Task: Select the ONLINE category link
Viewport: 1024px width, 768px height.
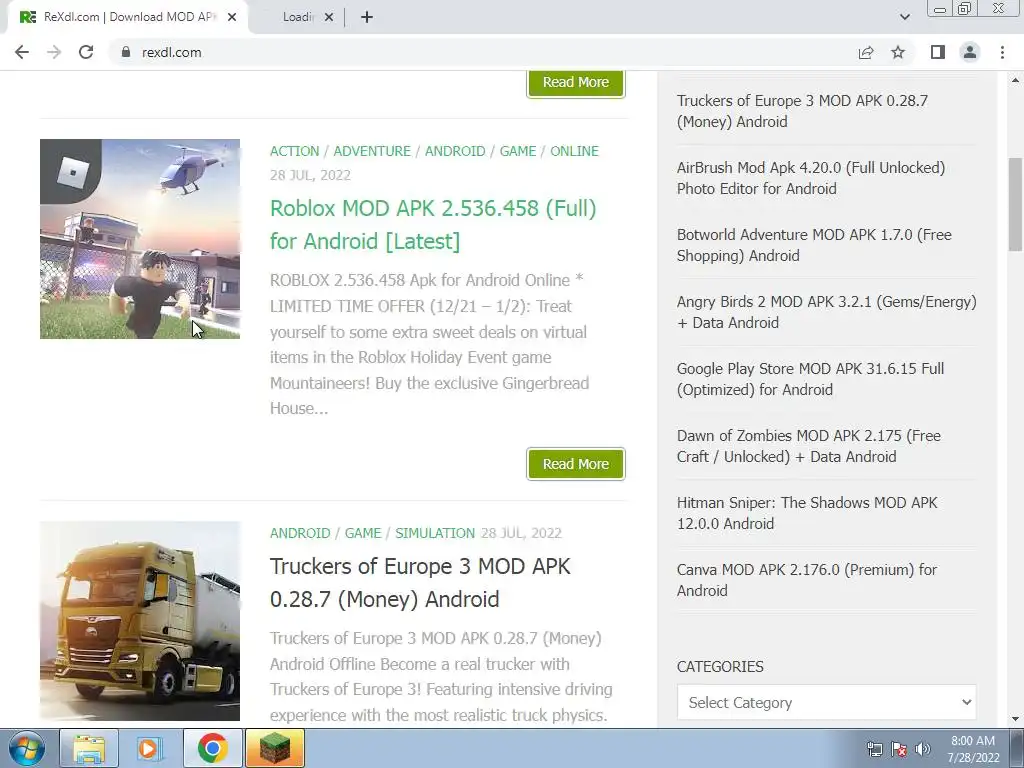Action: click(x=574, y=151)
